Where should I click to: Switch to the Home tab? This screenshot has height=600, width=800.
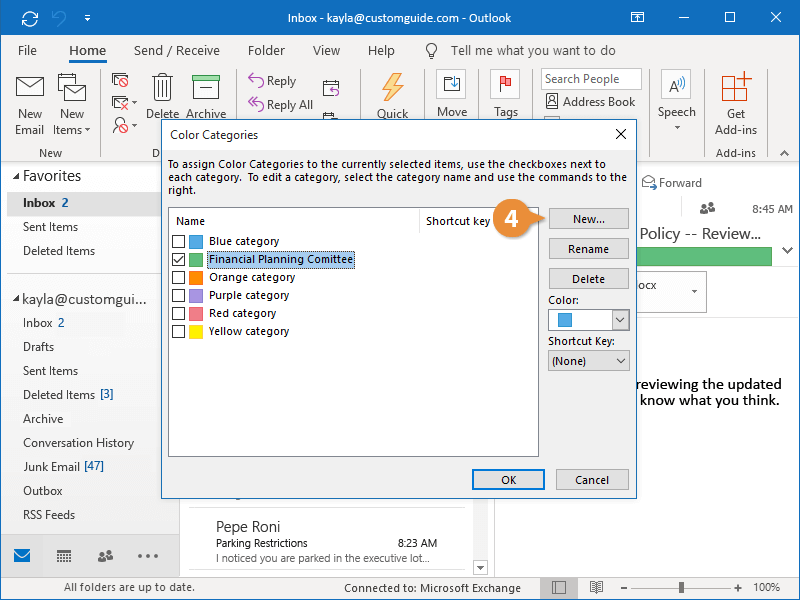[x=88, y=51]
